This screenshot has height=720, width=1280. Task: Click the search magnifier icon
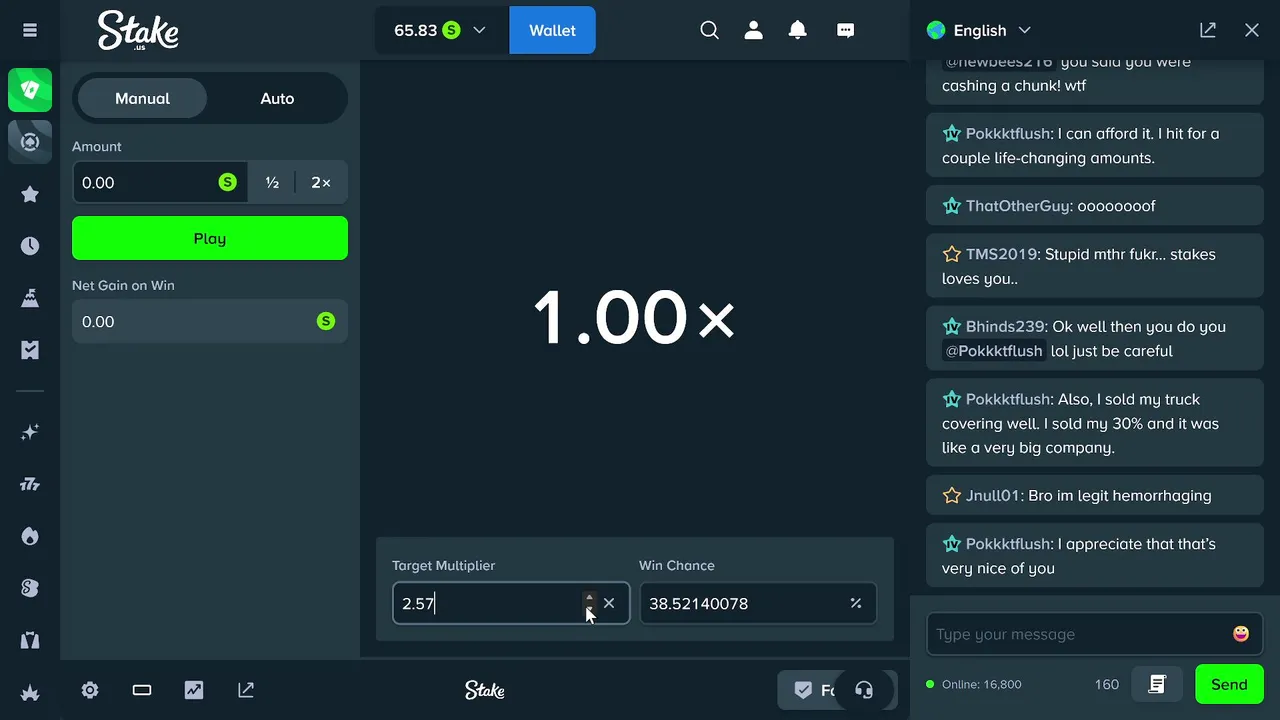709,30
